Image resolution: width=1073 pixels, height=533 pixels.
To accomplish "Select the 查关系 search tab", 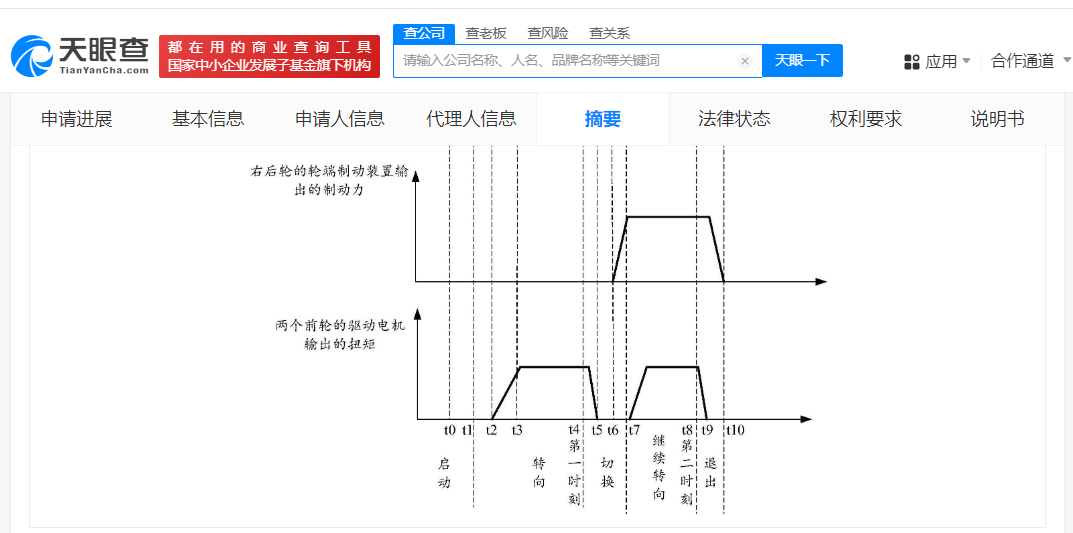I will [609, 33].
